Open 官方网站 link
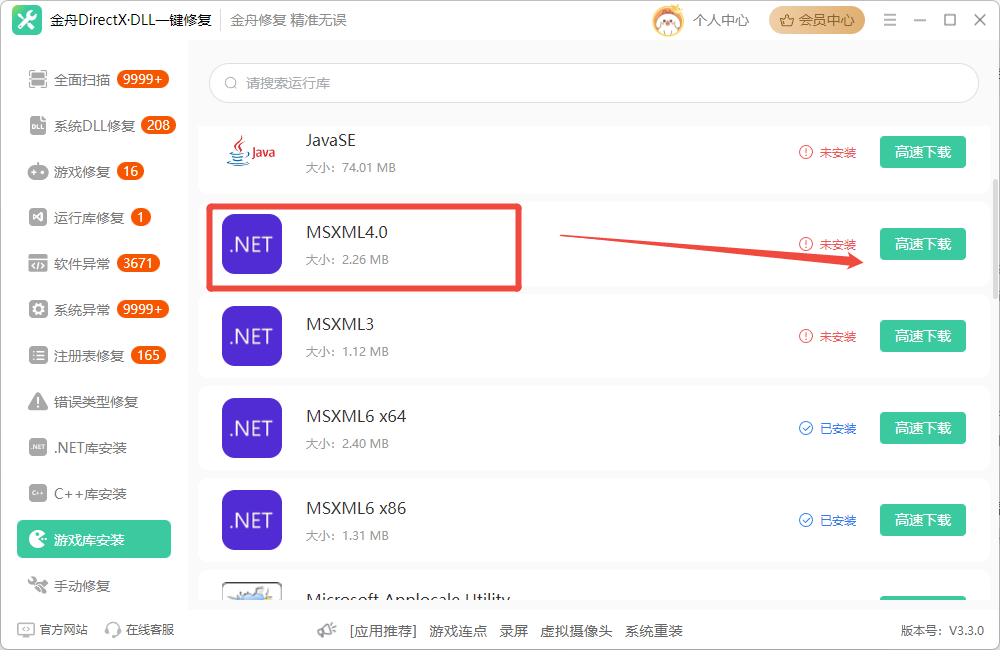Screen dimensions: 1000x650 point(64,630)
